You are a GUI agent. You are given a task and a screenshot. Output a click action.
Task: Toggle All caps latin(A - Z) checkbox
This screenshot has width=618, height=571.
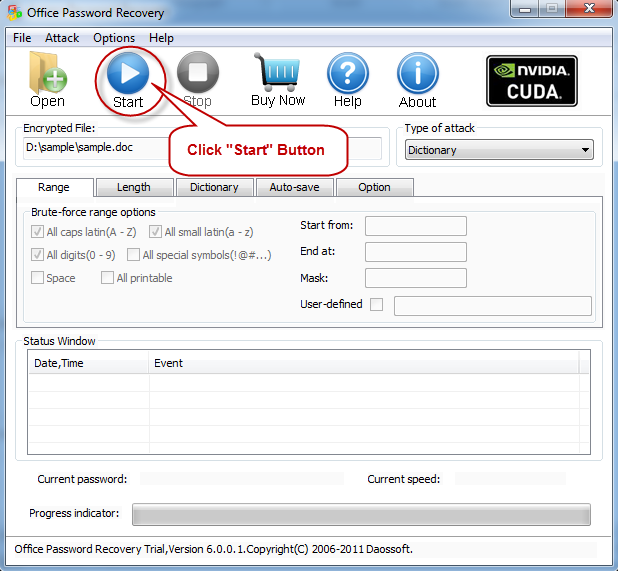click(37, 232)
